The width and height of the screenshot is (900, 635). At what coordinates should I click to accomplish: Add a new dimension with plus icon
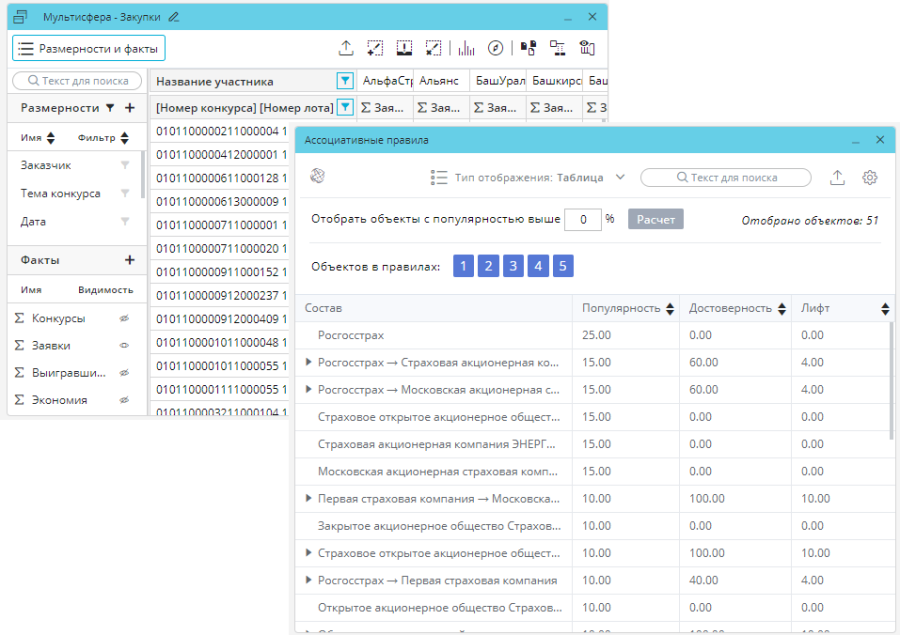pos(129,107)
